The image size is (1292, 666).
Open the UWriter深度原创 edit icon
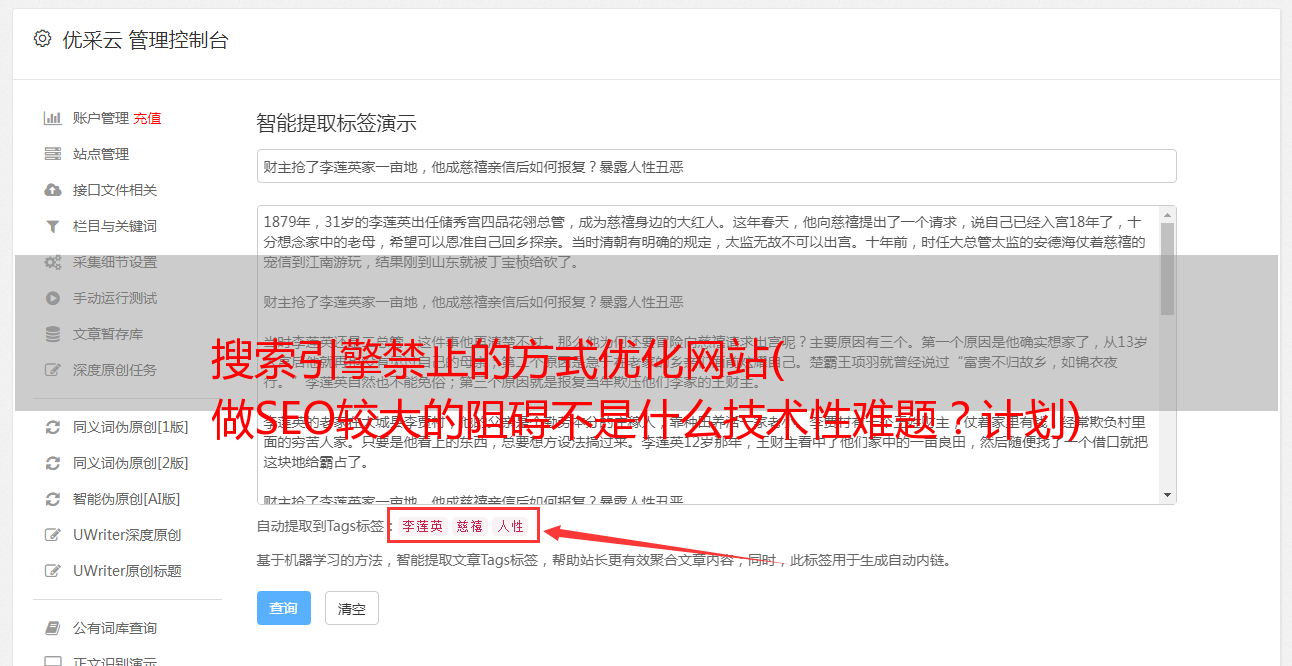[53, 535]
